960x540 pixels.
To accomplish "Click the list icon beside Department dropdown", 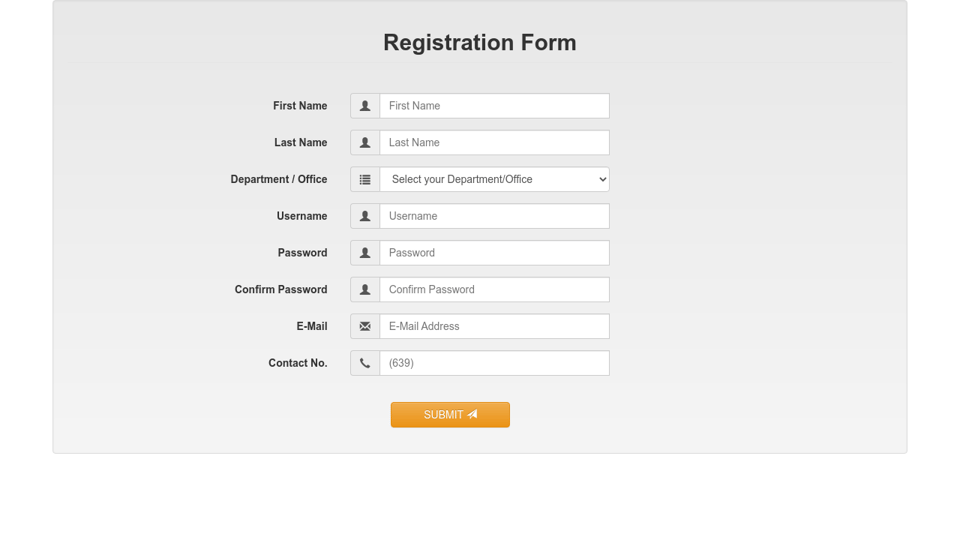I will click(x=365, y=180).
